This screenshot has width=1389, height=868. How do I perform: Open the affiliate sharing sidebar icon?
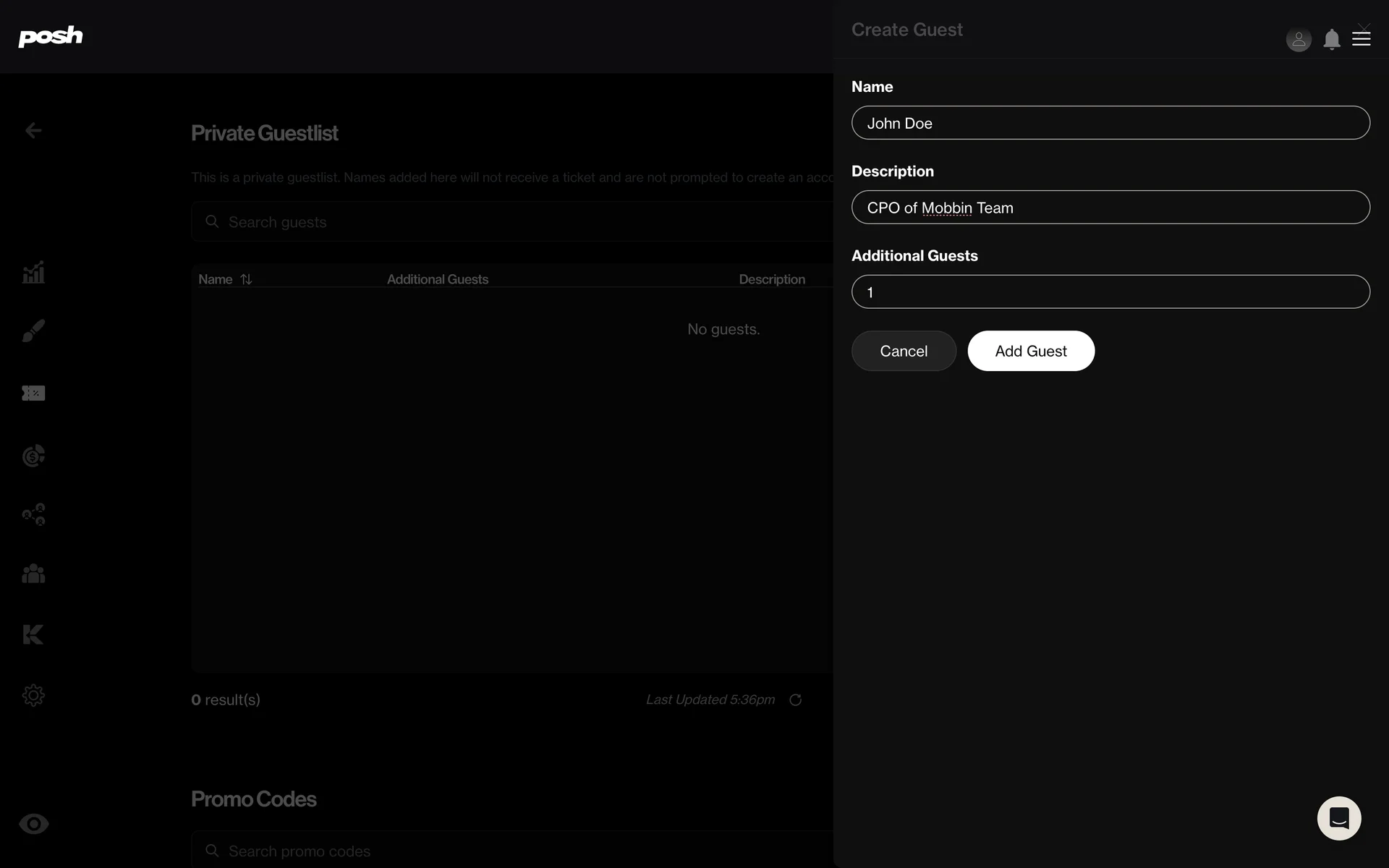pyautogui.click(x=33, y=514)
